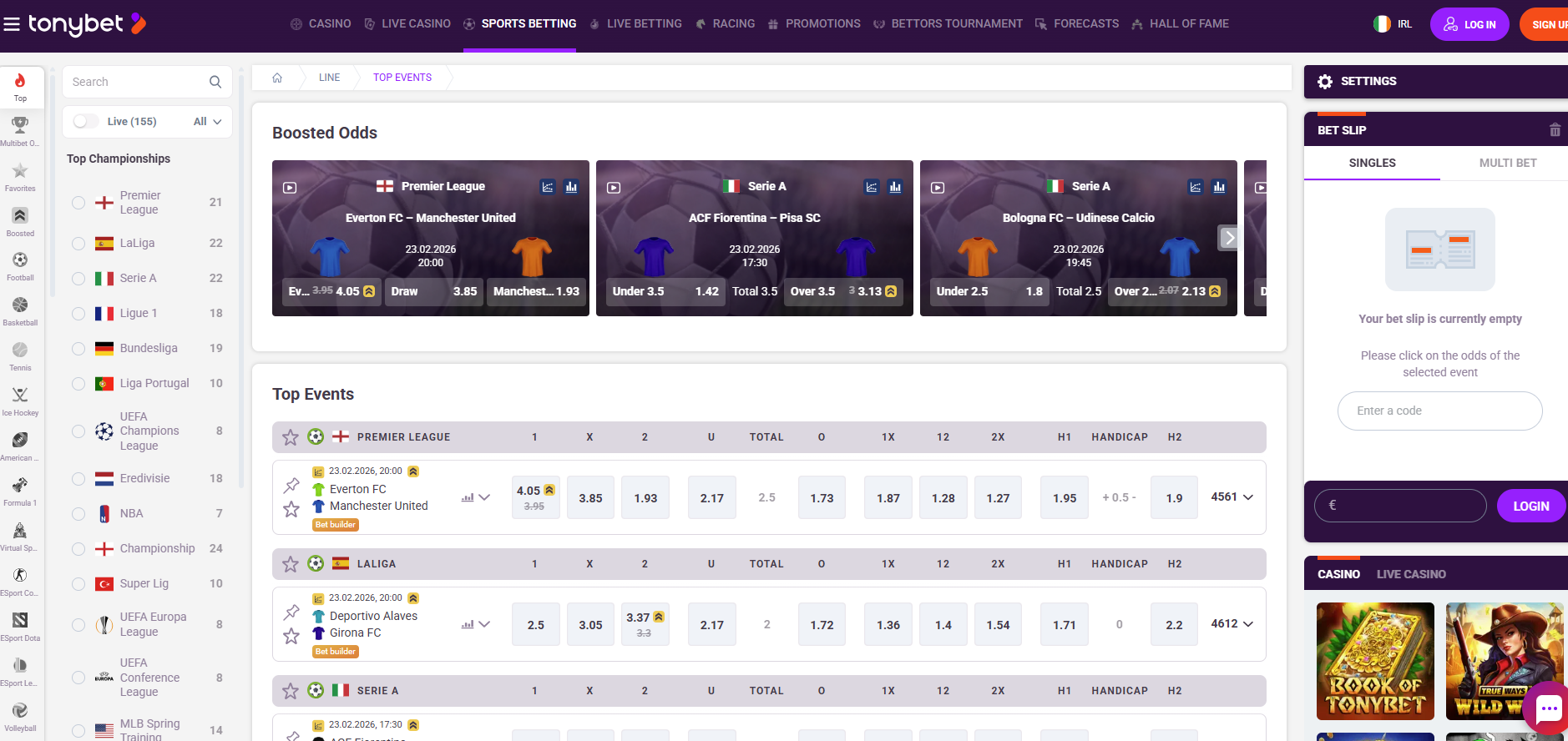Favorite the Premier League header star
This screenshot has height=741, width=1568.
click(x=291, y=437)
